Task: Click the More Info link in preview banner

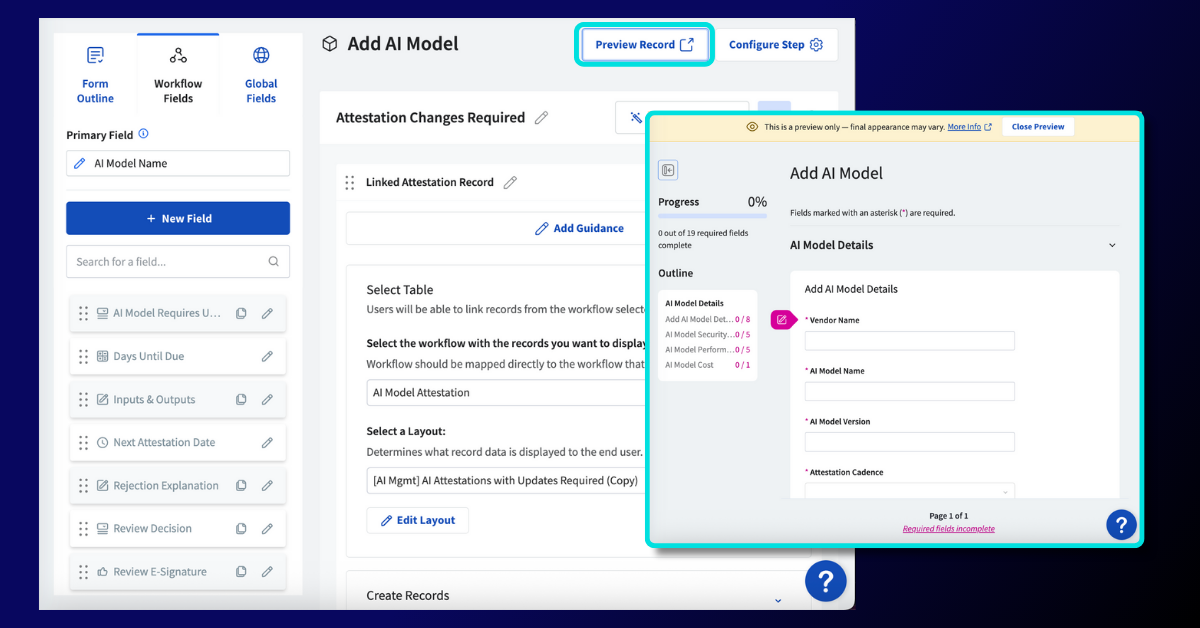Action: point(969,127)
